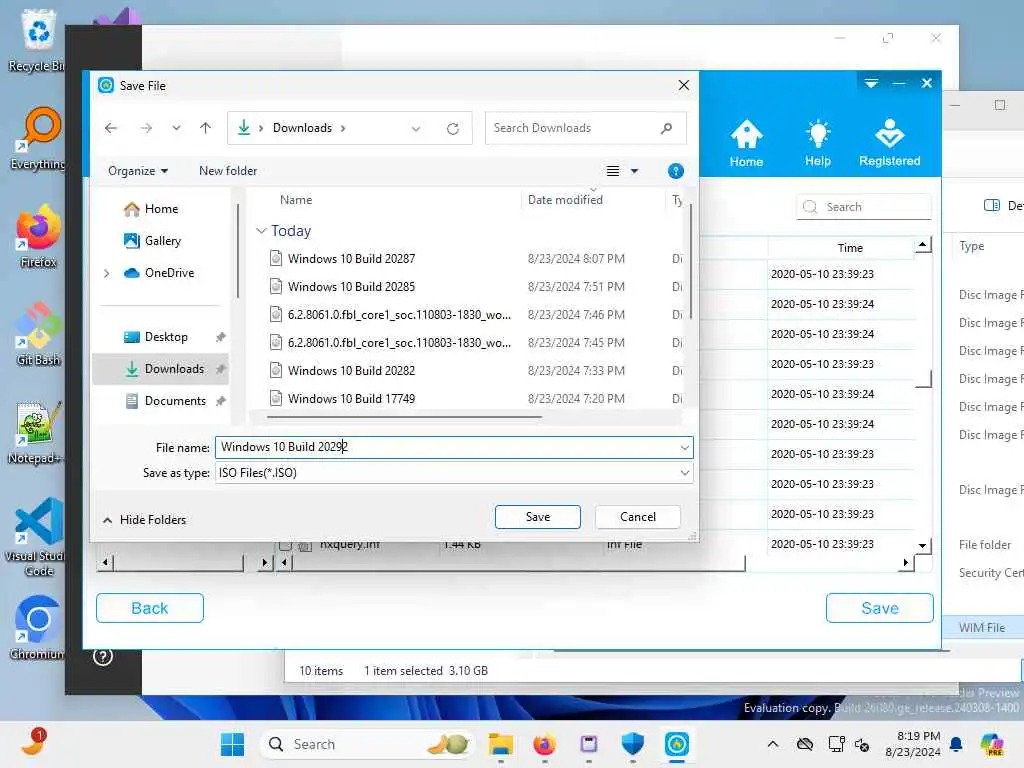Screen dimensions: 1024x768
Task: Click large Save button in app
Action: [880, 608]
